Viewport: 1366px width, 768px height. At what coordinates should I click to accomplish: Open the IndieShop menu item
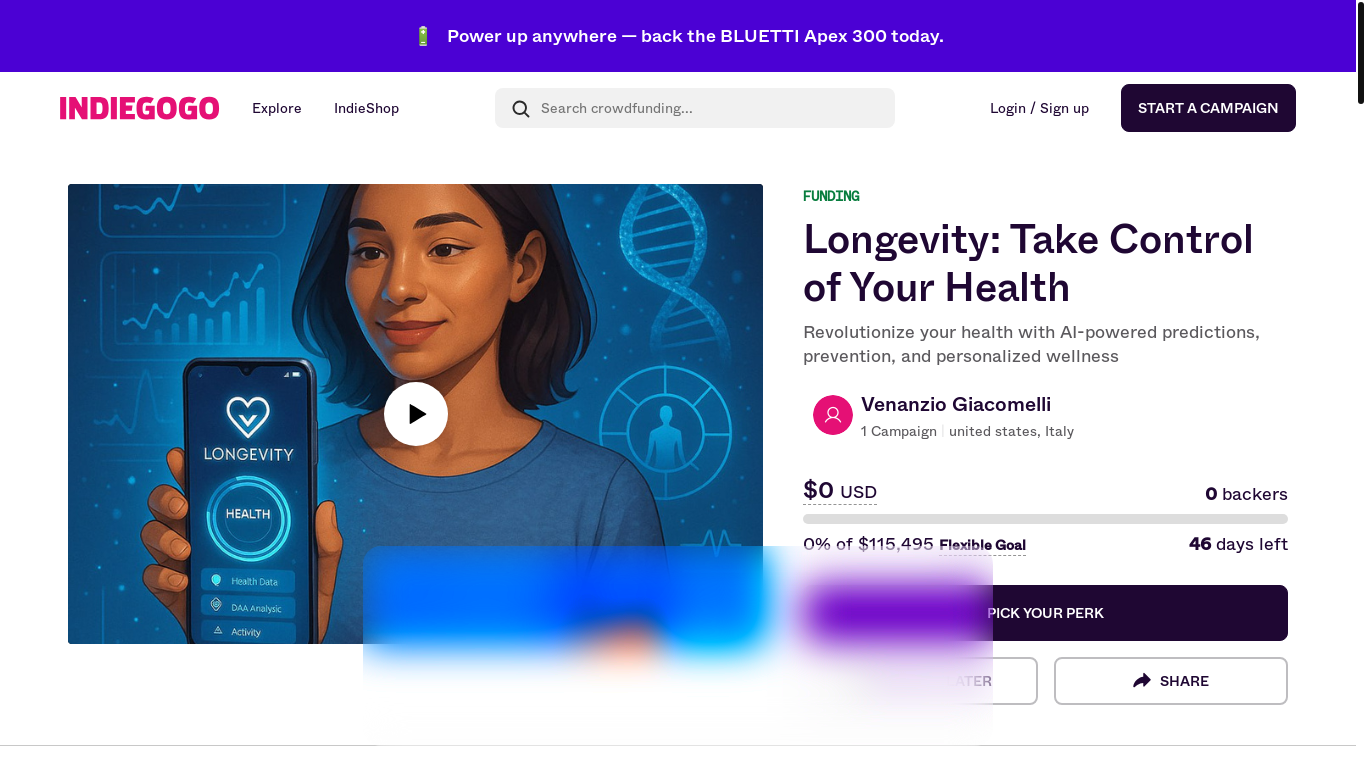click(366, 108)
